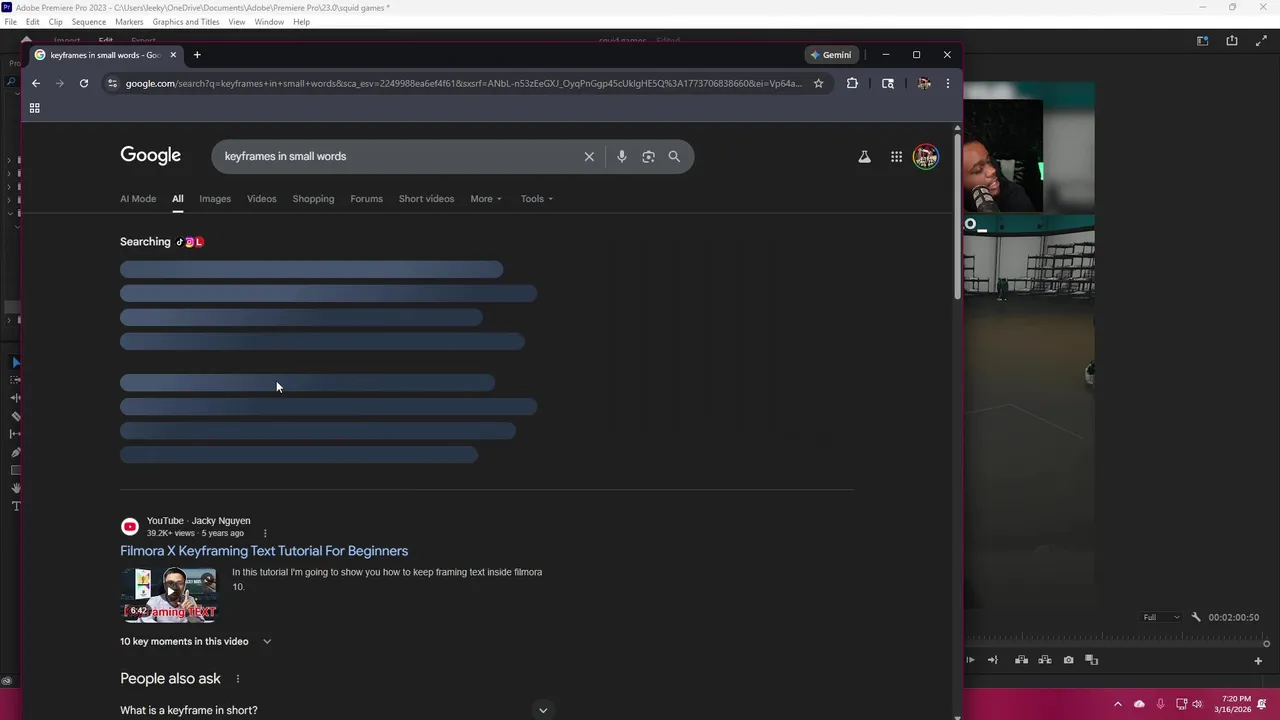The width and height of the screenshot is (1280, 720).
Task: Open volume control in system tray
Action: pos(1198,704)
